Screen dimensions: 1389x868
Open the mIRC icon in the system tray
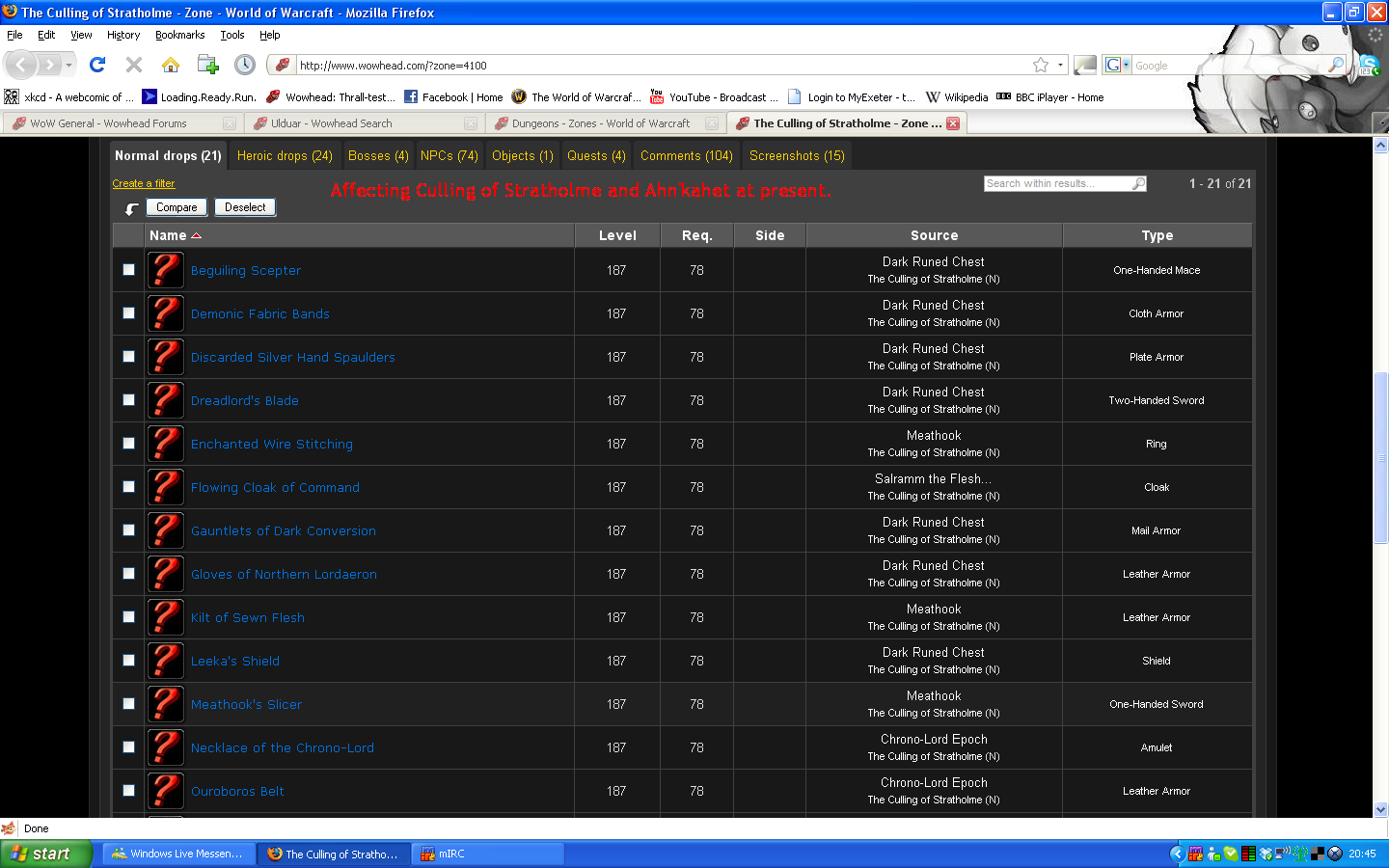[1196, 854]
